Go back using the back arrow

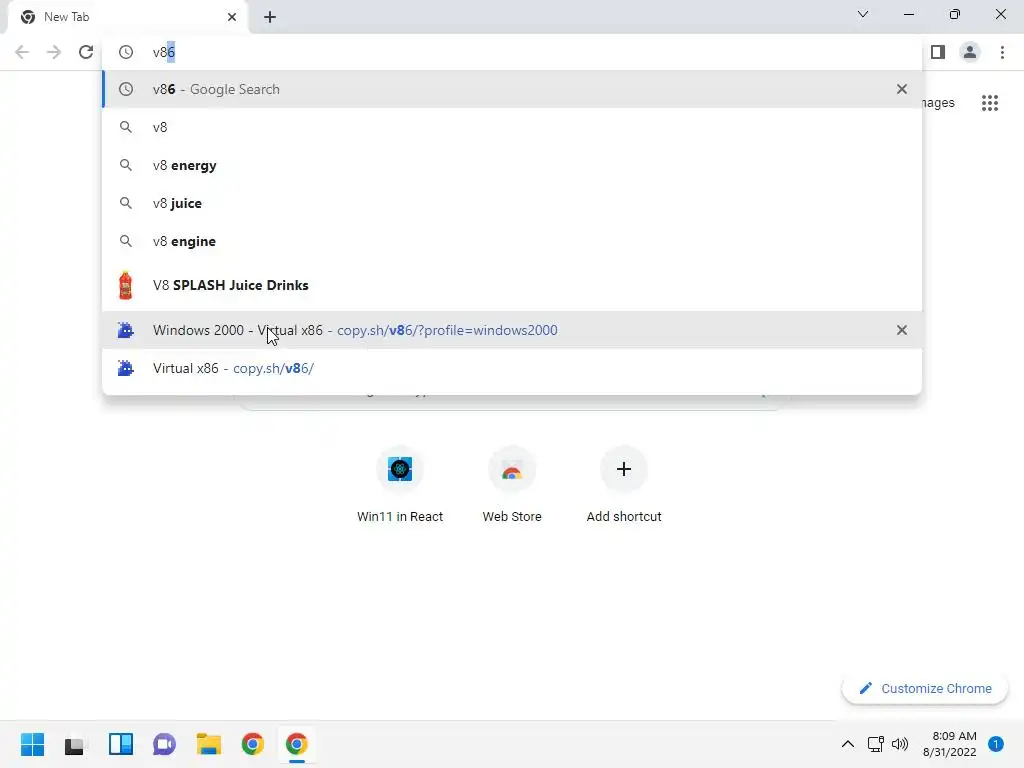22,52
